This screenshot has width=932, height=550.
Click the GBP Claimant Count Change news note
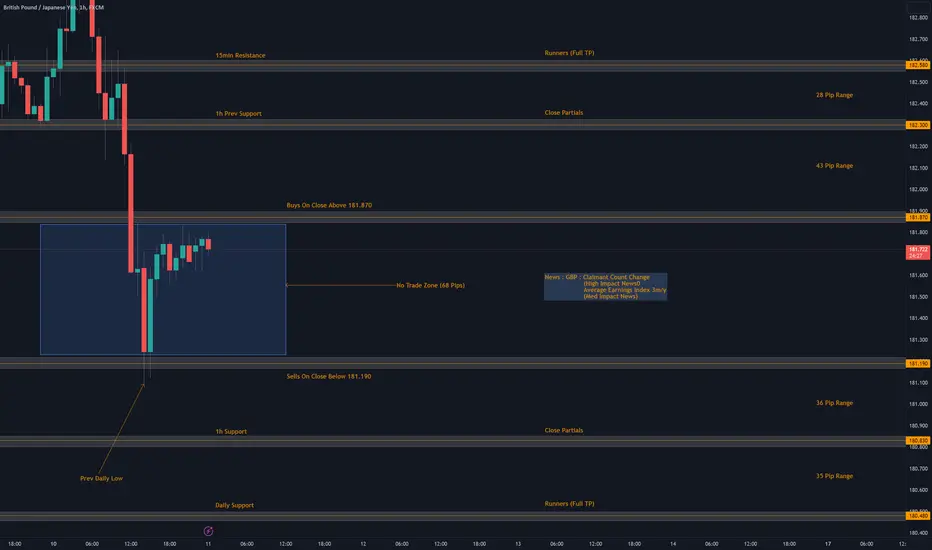pos(605,287)
